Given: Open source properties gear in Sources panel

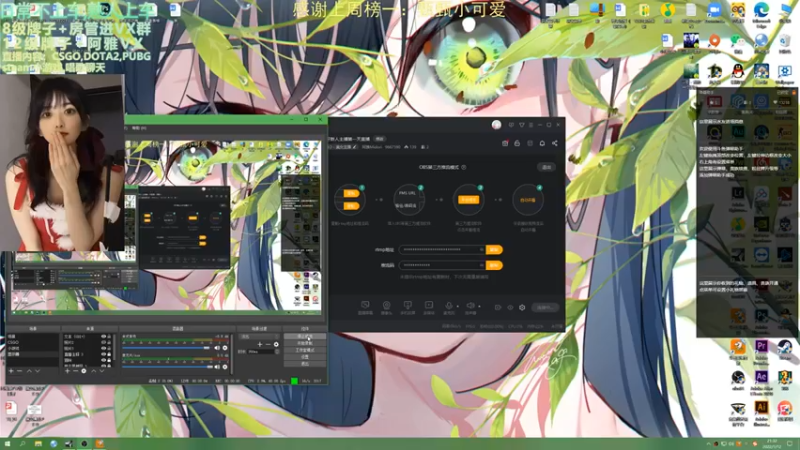Looking at the screenshot, I should (84, 371).
